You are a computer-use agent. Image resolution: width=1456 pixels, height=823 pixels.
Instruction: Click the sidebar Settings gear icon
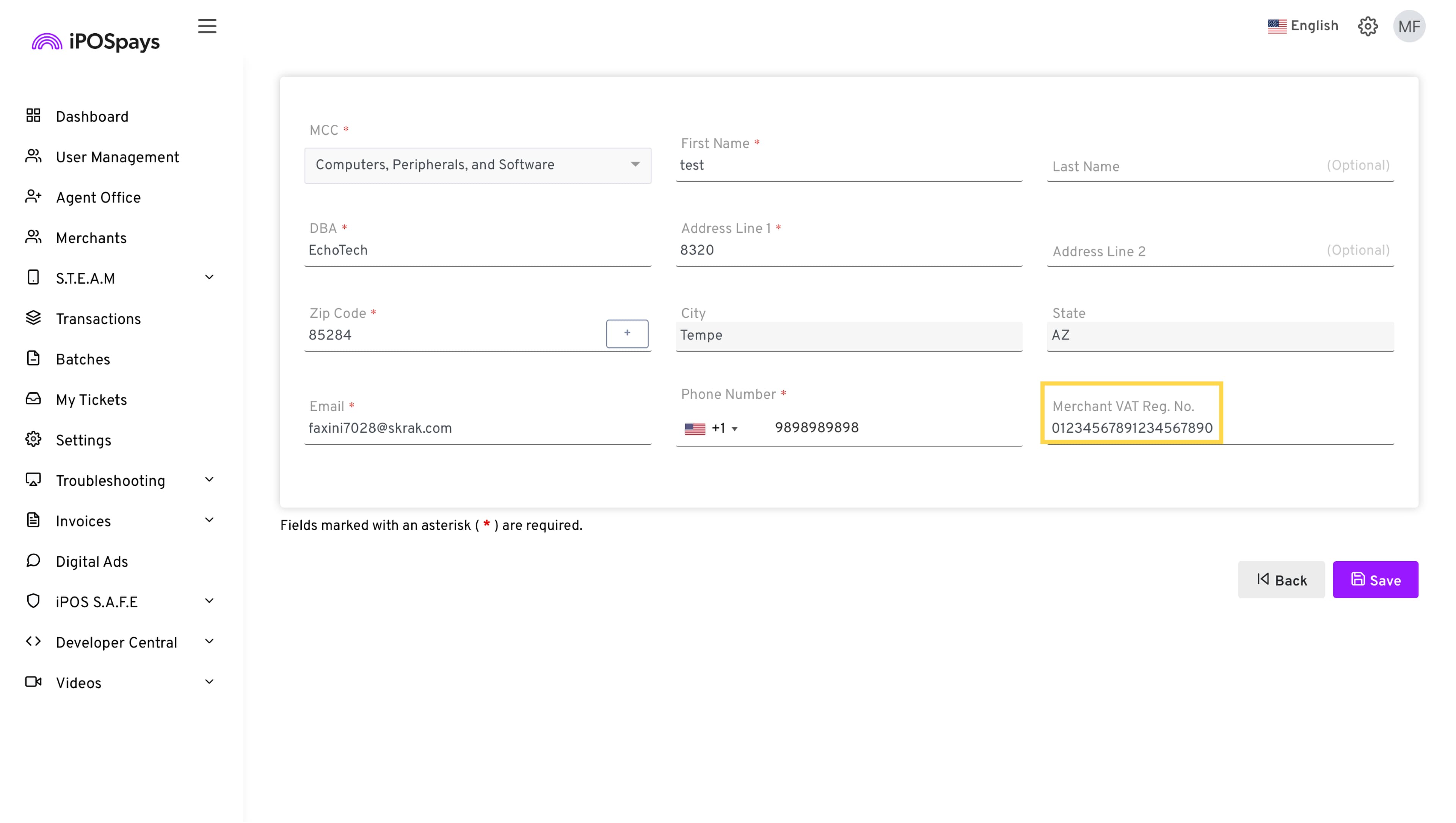(x=33, y=439)
